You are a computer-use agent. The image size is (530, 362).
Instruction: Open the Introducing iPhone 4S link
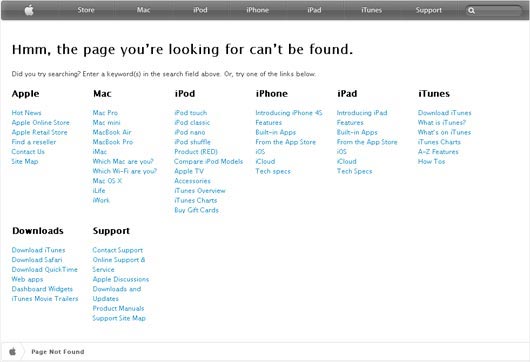[289, 113]
